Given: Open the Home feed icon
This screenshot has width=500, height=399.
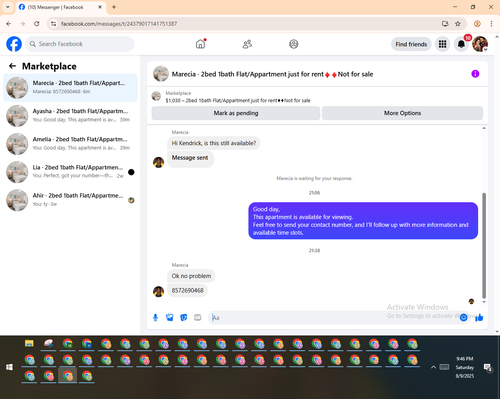Looking at the screenshot, I should click(x=200, y=44).
